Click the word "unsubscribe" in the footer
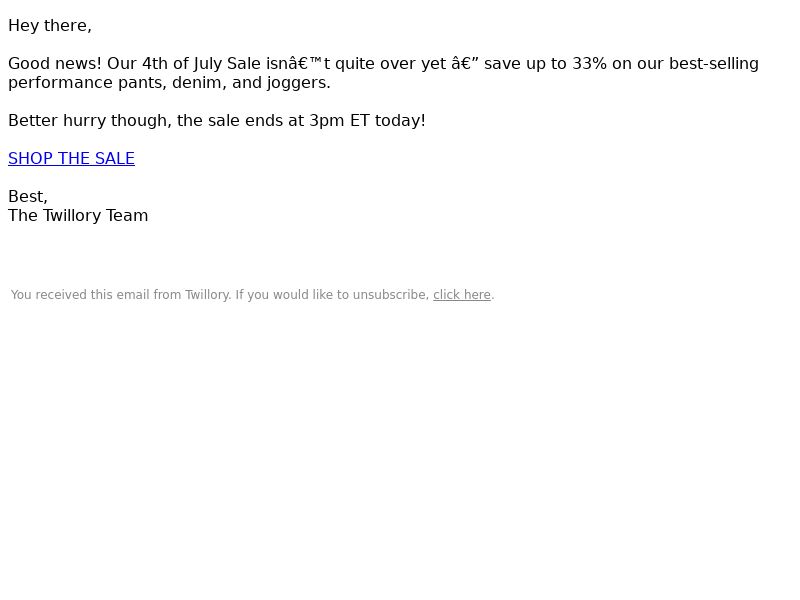The image size is (800, 600). pyautogui.click(x=391, y=295)
